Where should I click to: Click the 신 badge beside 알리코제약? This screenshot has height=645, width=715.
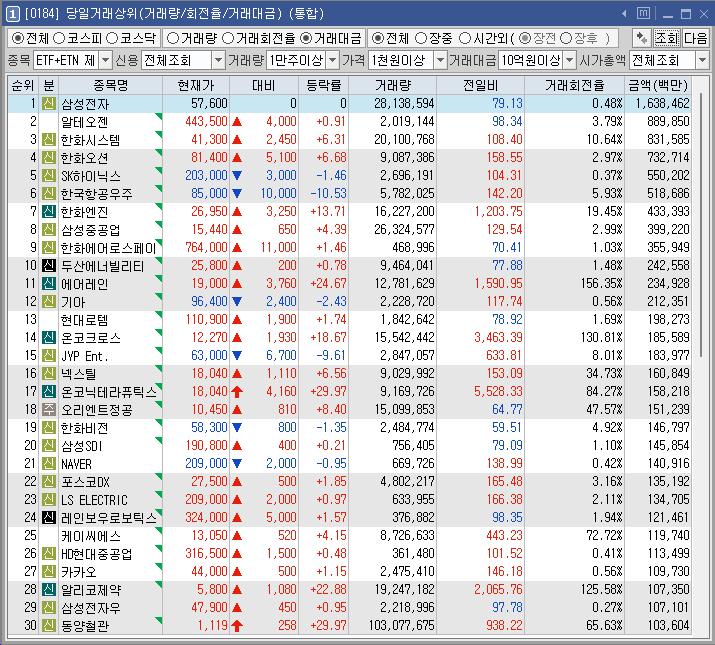(x=49, y=590)
